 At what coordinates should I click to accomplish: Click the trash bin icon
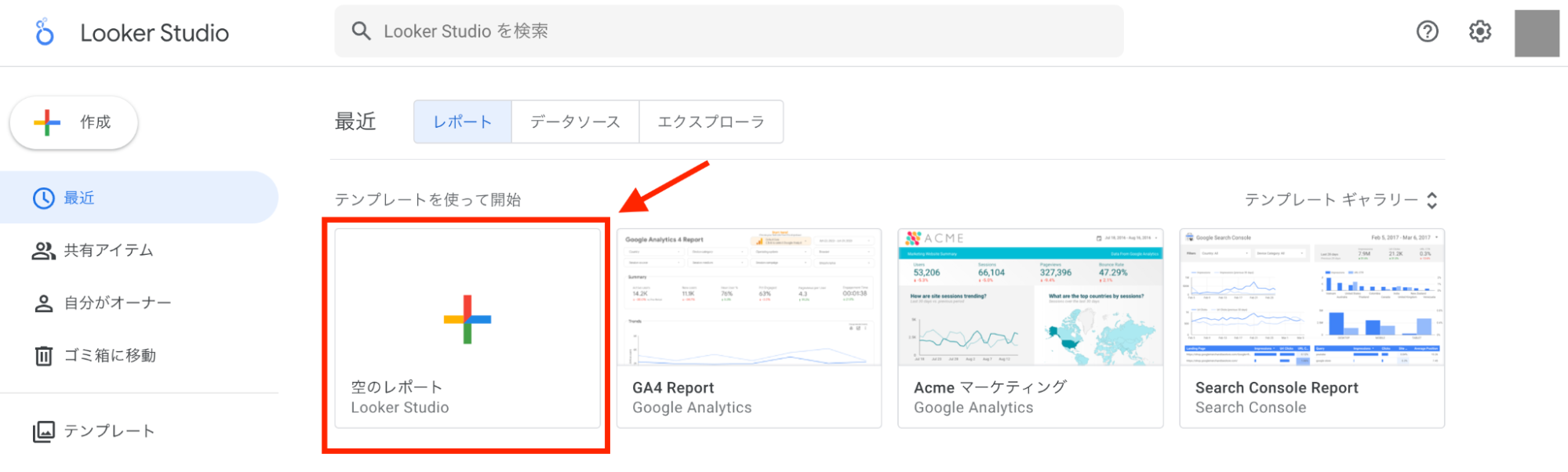tap(44, 356)
